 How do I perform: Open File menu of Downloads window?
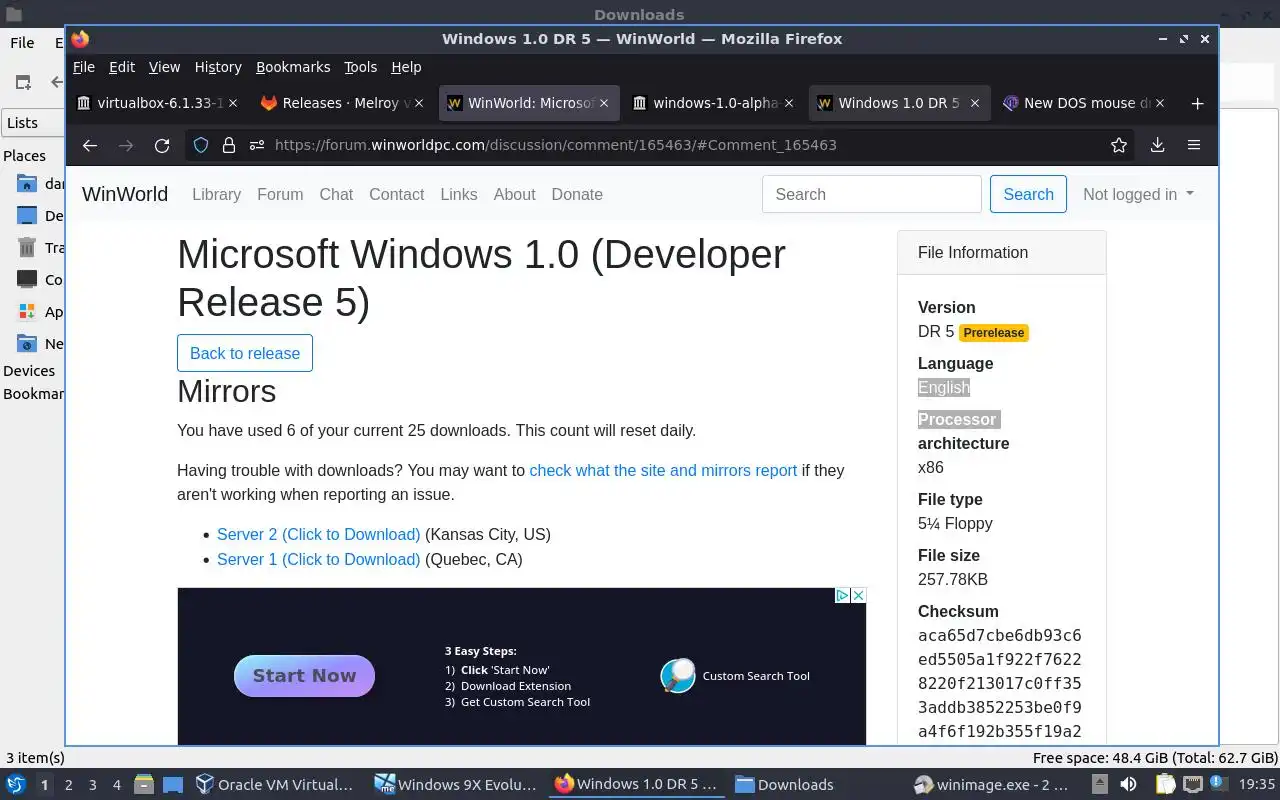[x=22, y=43]
